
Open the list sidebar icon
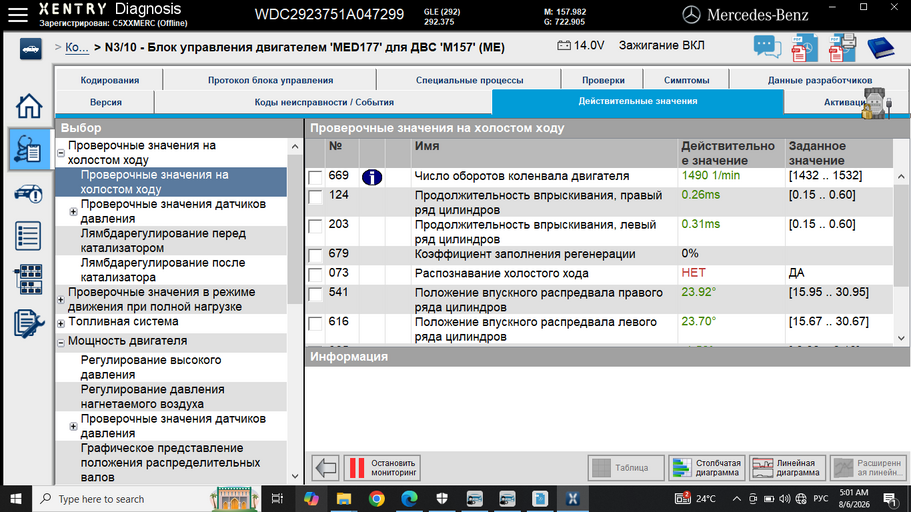pyautogui.click(x=28, y=236)
